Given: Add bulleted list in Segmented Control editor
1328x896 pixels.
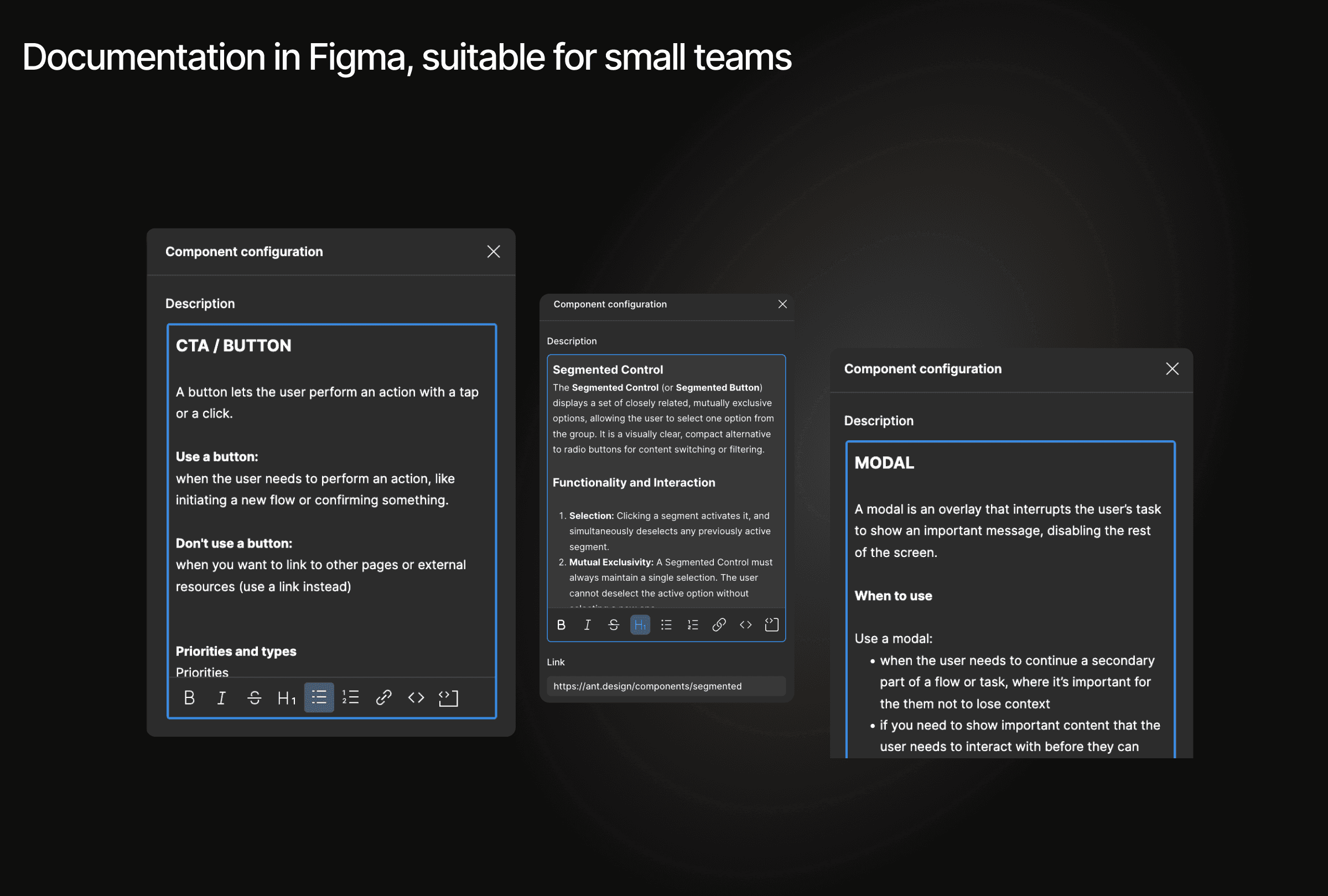Looking at the screenshot, I should (666, 625).
